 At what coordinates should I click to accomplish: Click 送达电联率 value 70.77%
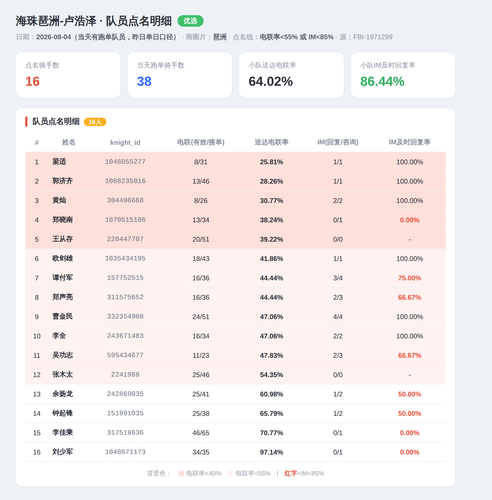pos(271,433)
